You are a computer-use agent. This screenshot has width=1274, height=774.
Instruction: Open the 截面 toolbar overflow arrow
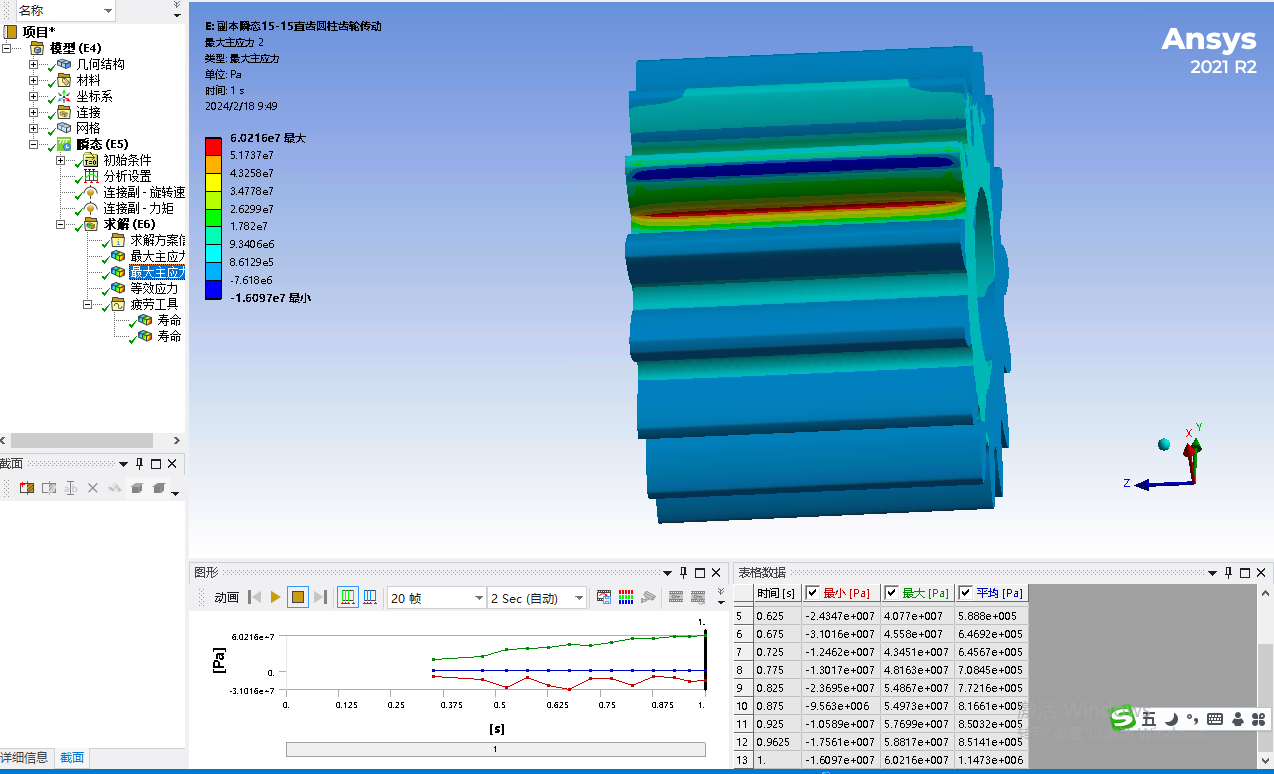pyautogui.click(x=175, y=492)
